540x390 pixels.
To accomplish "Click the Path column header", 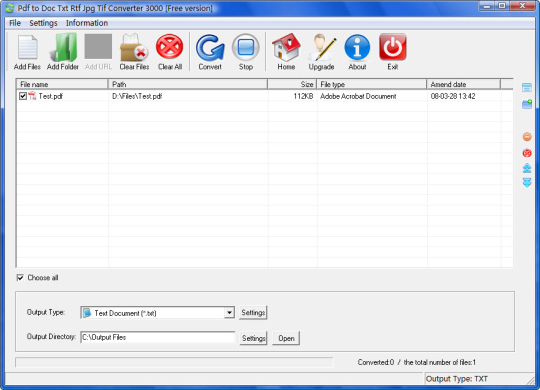I will click(188, 84).
